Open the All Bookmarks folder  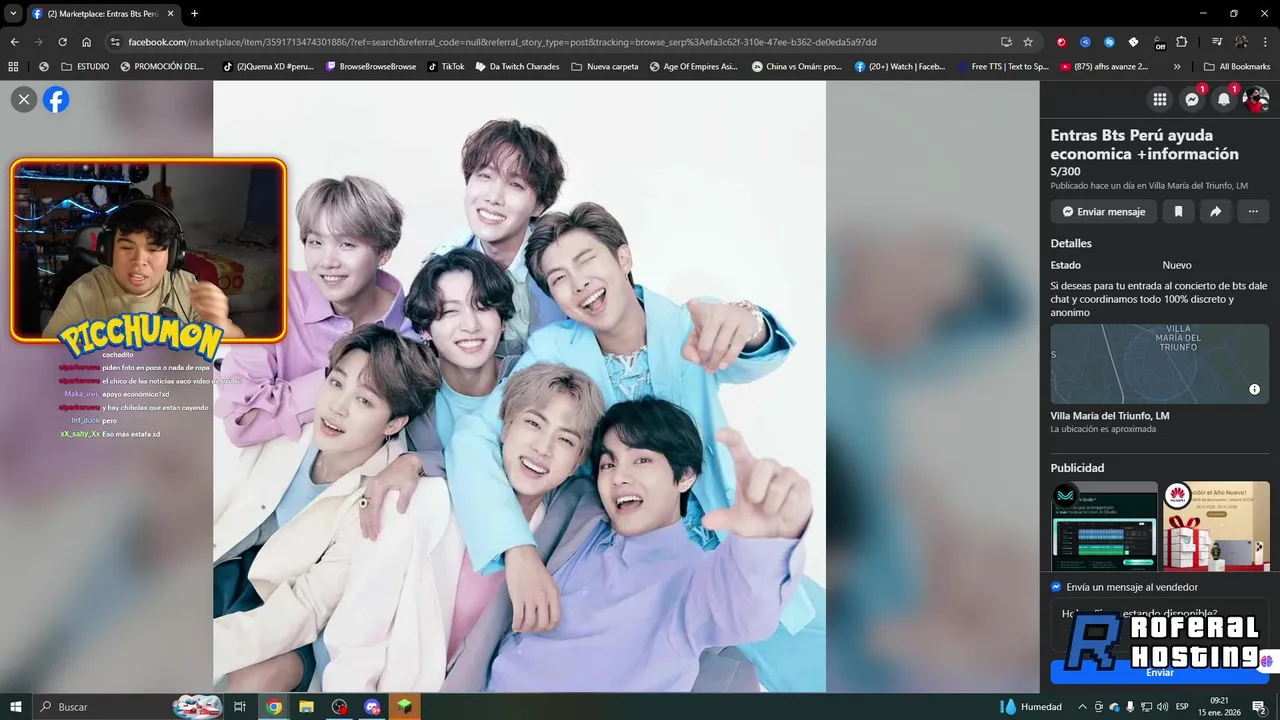tap(1237, 67)
